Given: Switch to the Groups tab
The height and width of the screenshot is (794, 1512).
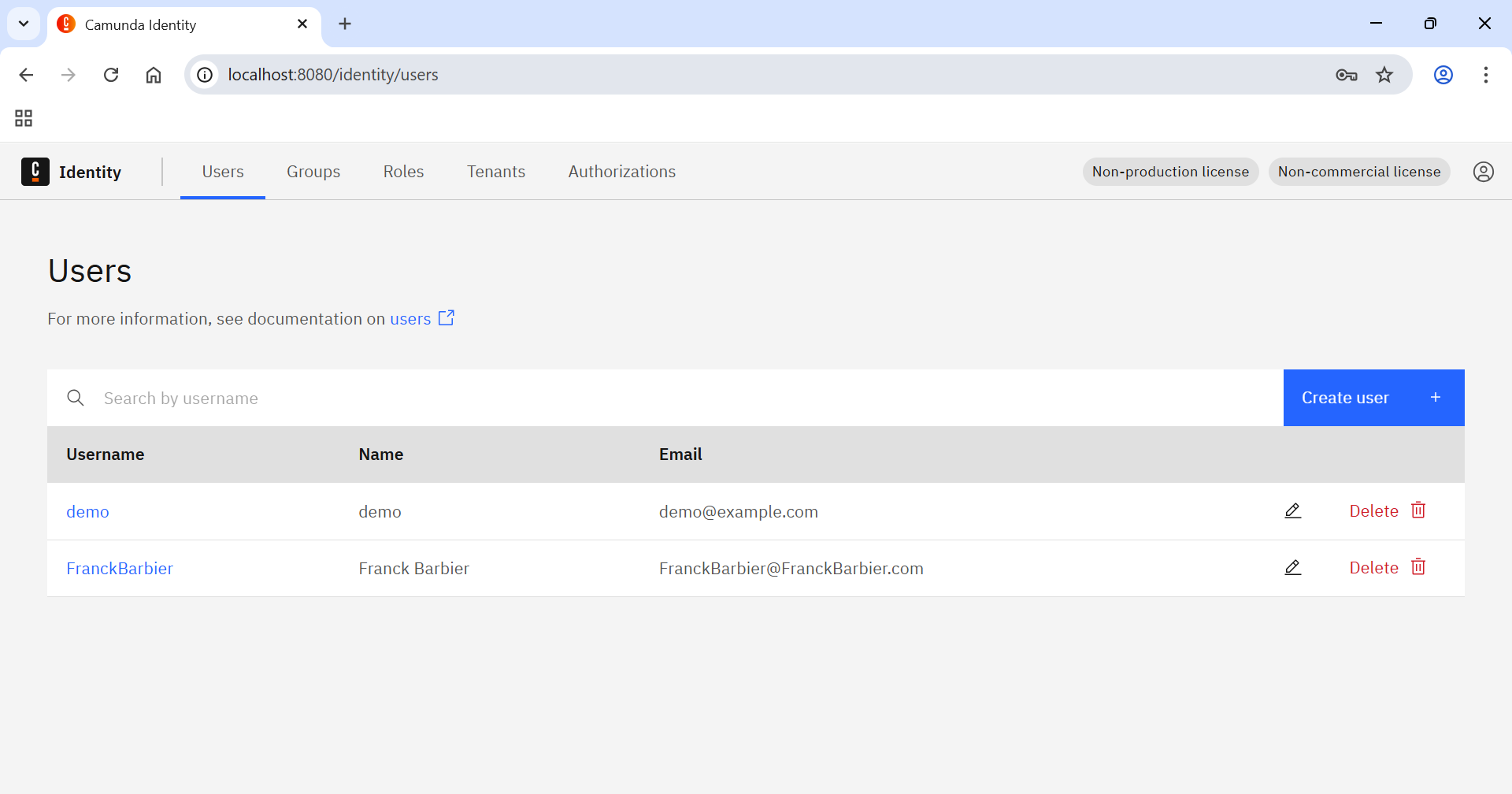Looking at the screenshot, I should (313, 172).
